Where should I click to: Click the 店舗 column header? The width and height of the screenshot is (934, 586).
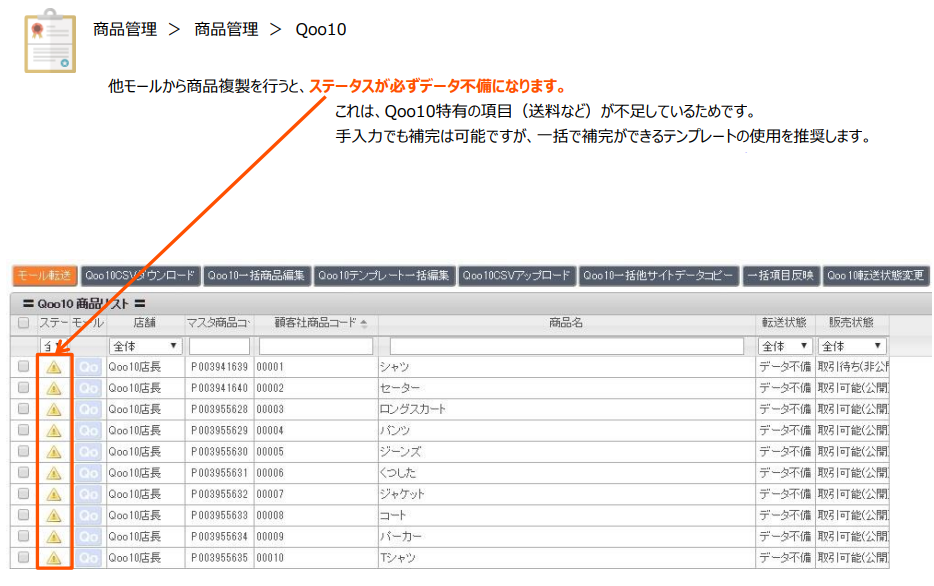145,323
